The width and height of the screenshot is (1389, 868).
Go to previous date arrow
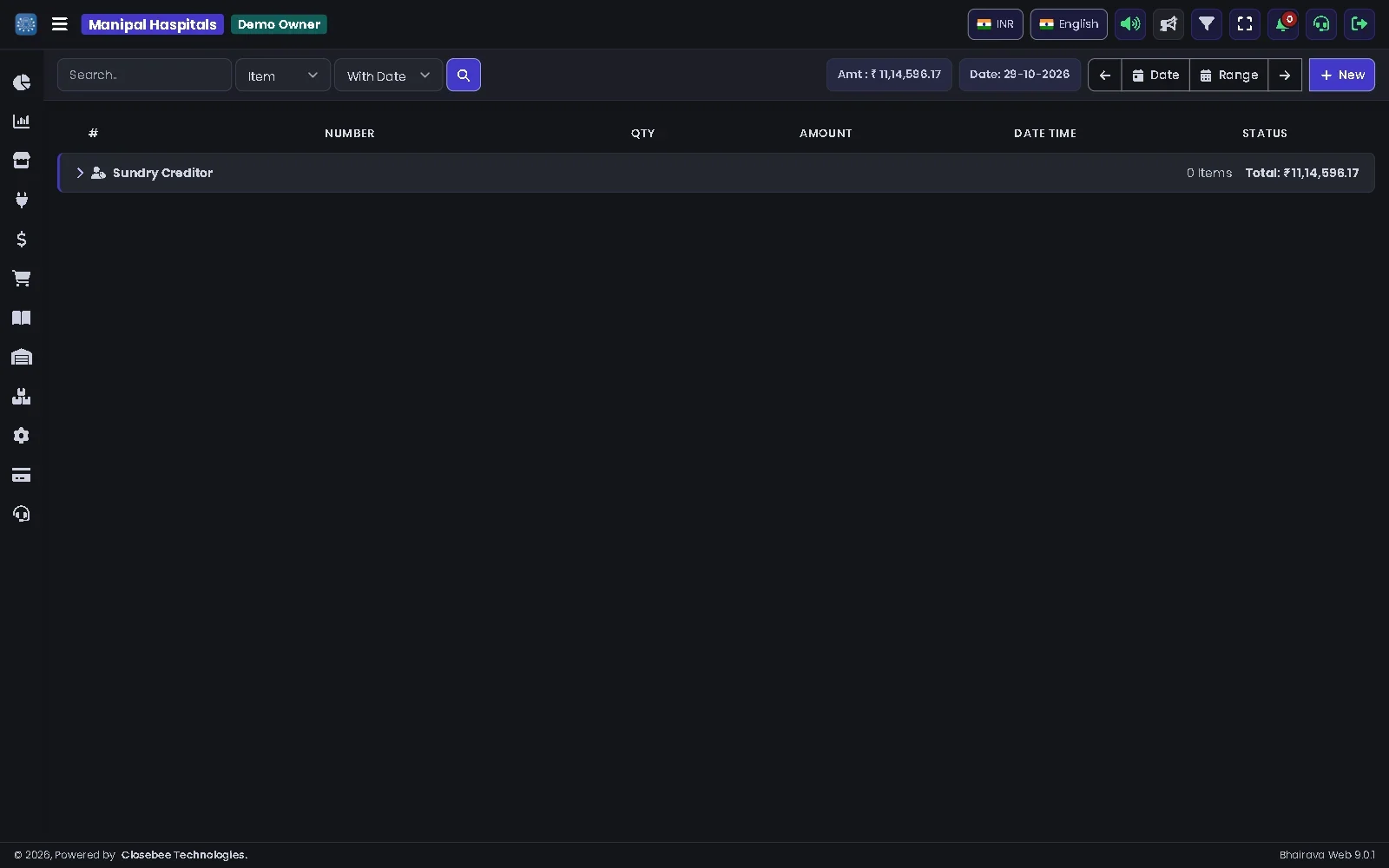1105,76
